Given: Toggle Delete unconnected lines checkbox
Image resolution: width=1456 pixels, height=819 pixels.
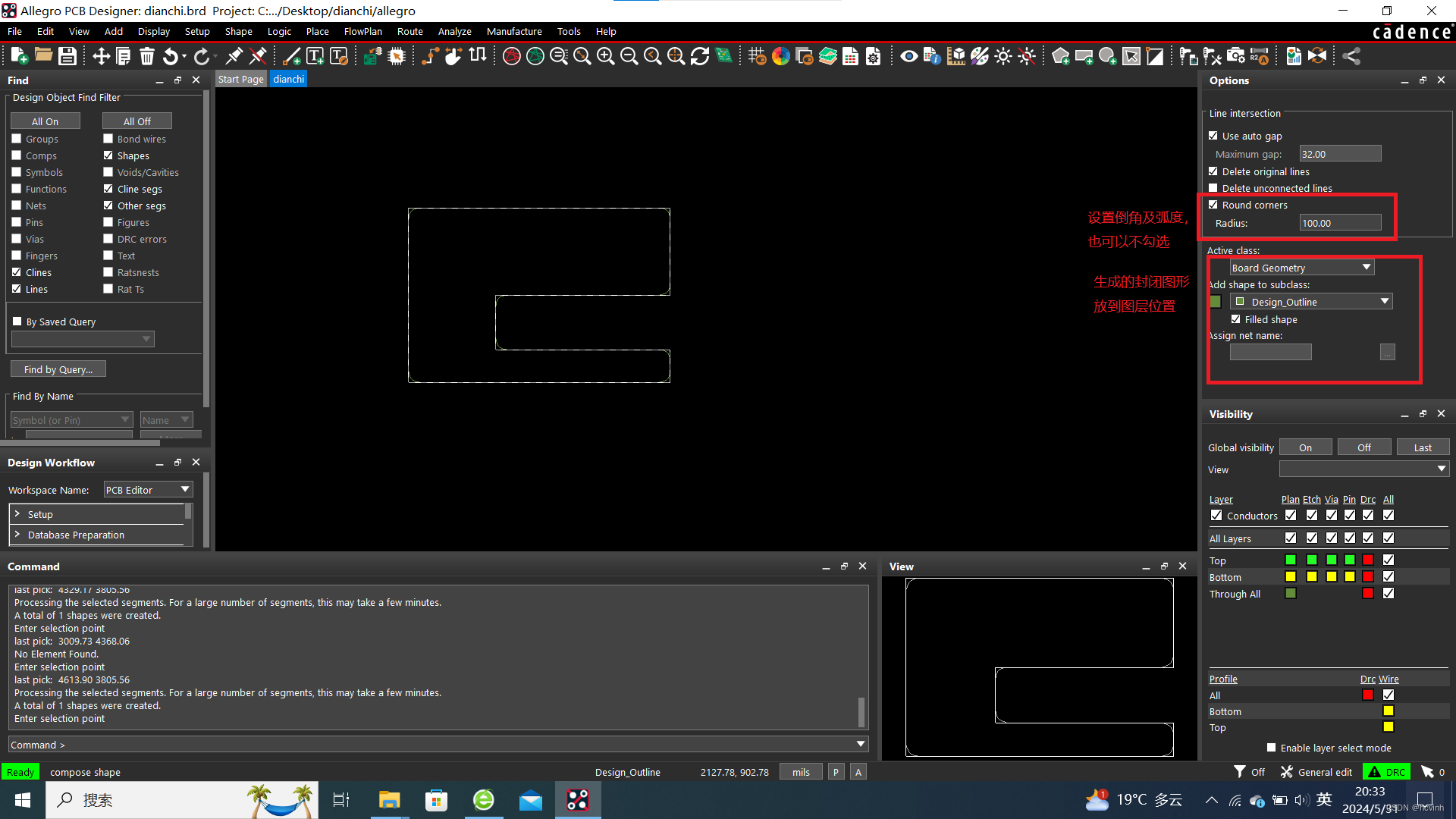Looking at the screenshot, I should 1213,188.
